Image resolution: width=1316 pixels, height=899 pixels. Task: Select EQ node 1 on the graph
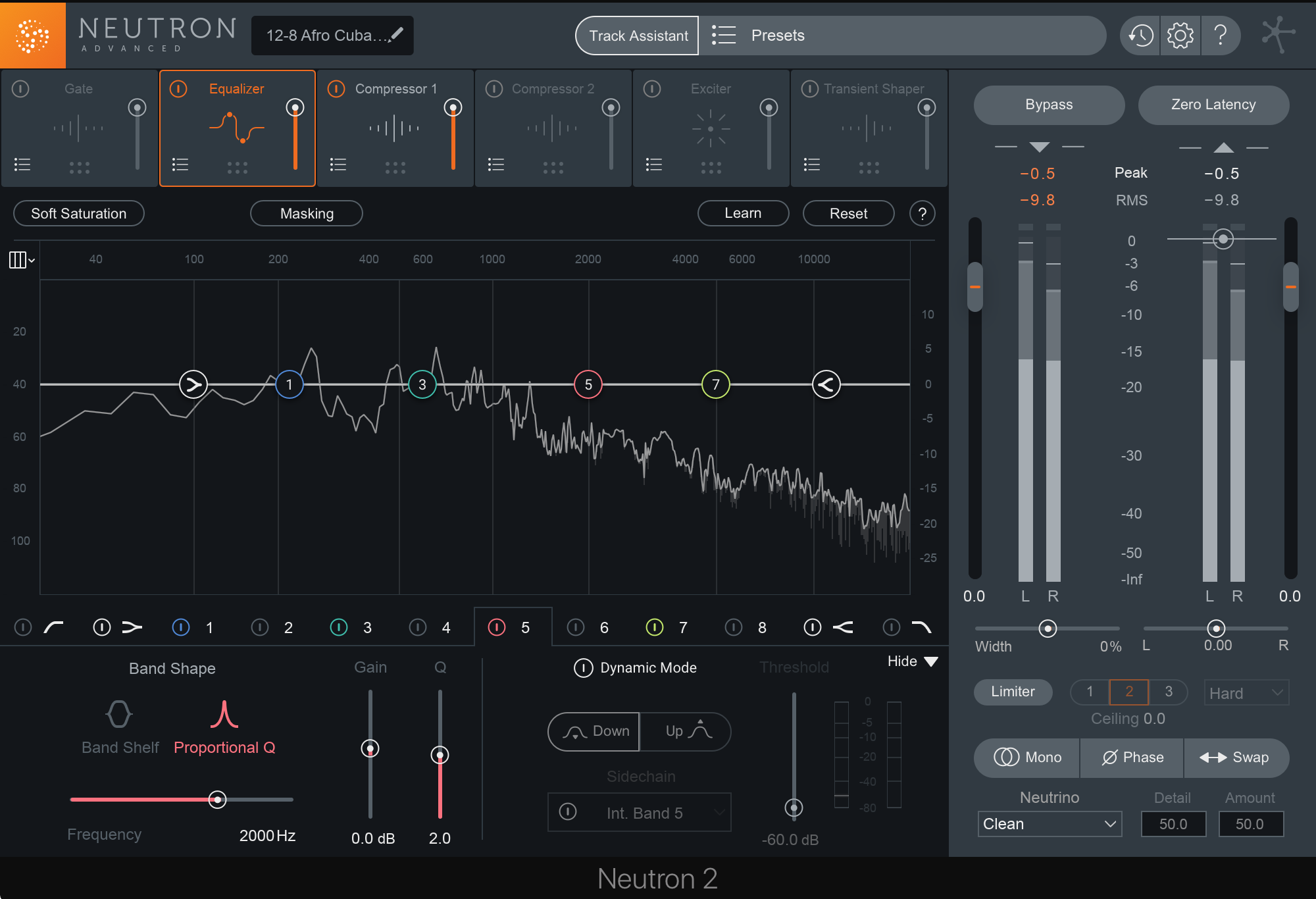click(x=289, y=384)
